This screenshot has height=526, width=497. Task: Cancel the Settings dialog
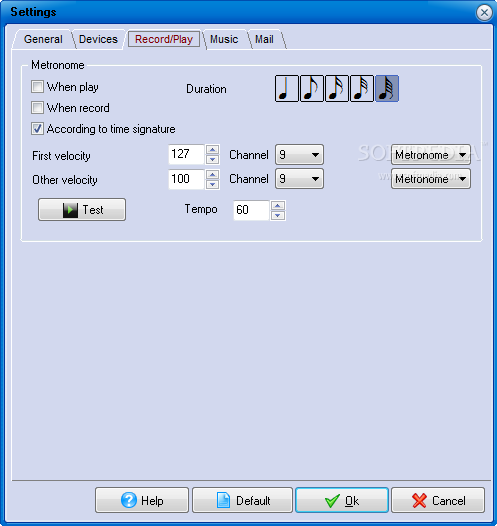click(438, 500)
